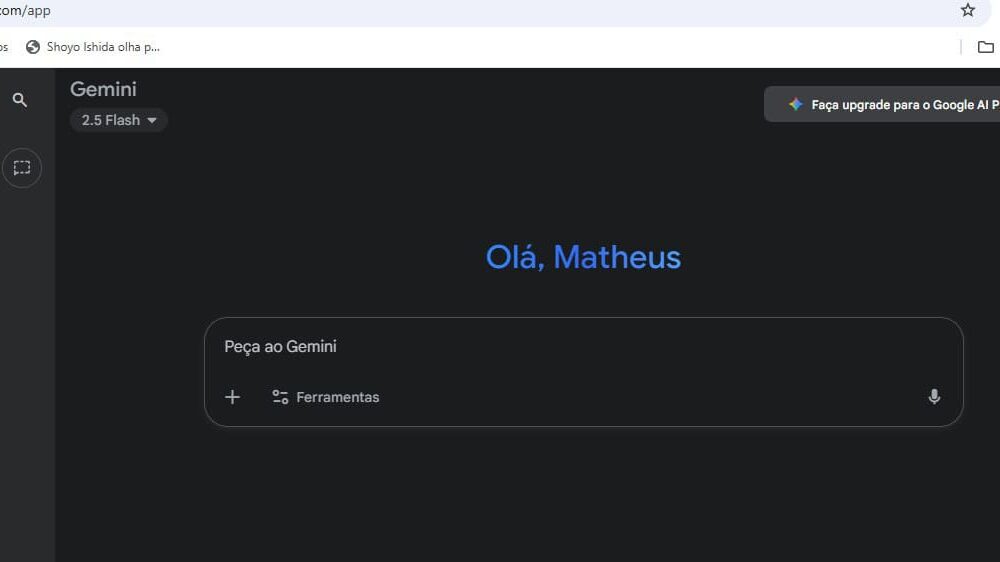Screen dimensions: 1000x562
Task: Open the "Shoyo Ishida olha p..." bookmark
Action: (x=102, y=47)
